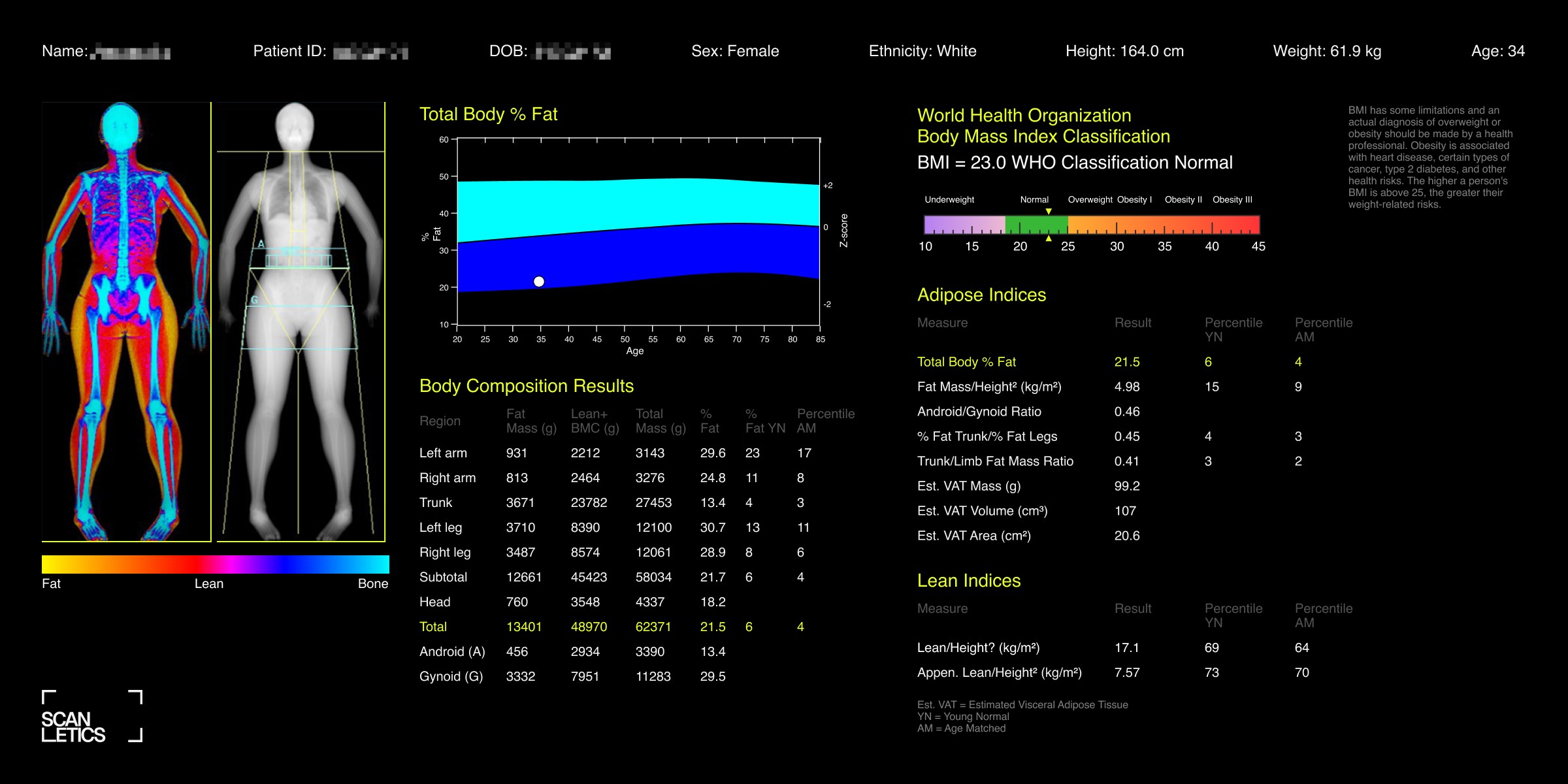Click the Est. VAT Mass result 99.2

1127,486
